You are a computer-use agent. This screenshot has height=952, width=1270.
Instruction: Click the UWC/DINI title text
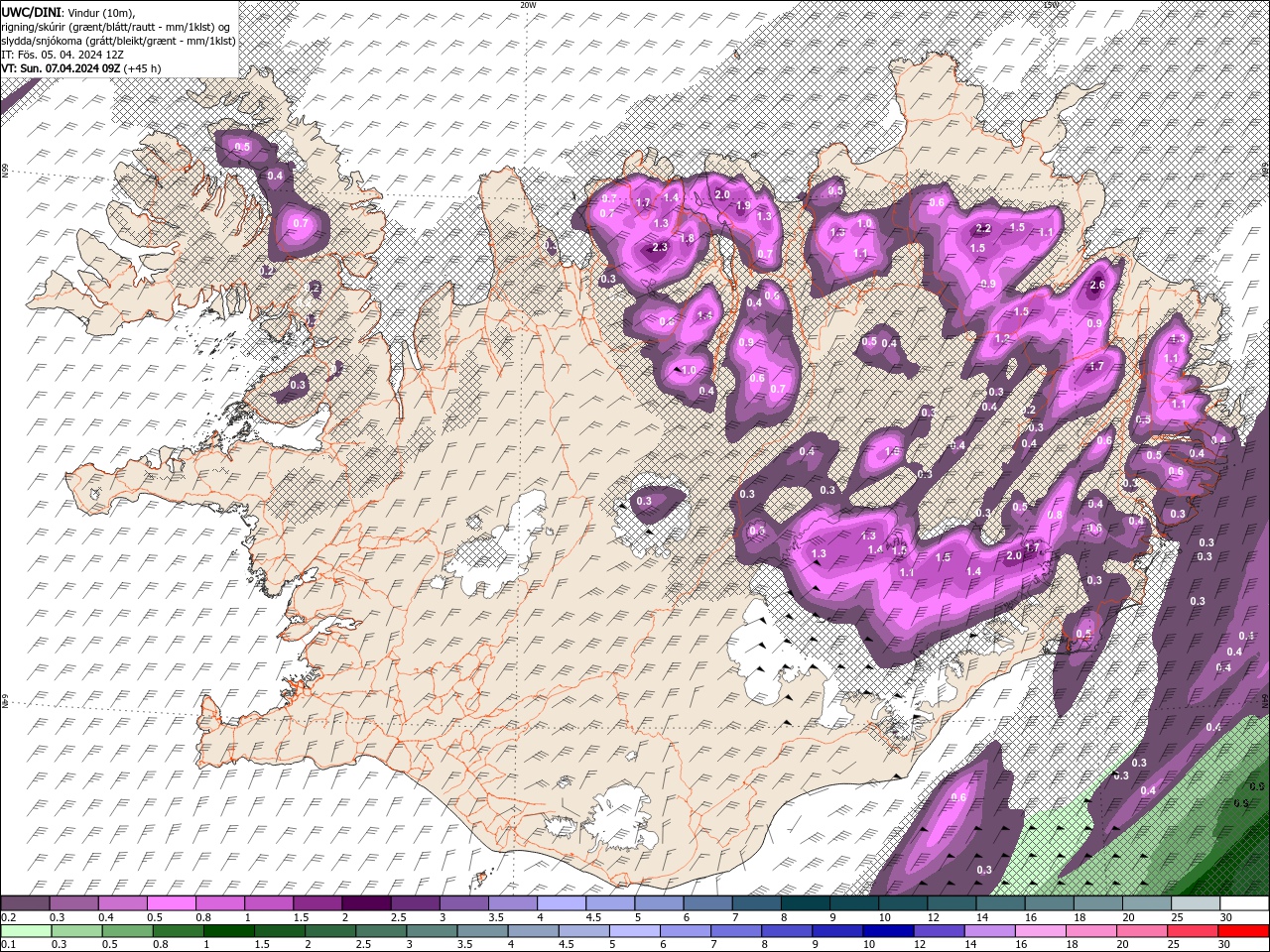pyautogui.click(x=32, y=12)
